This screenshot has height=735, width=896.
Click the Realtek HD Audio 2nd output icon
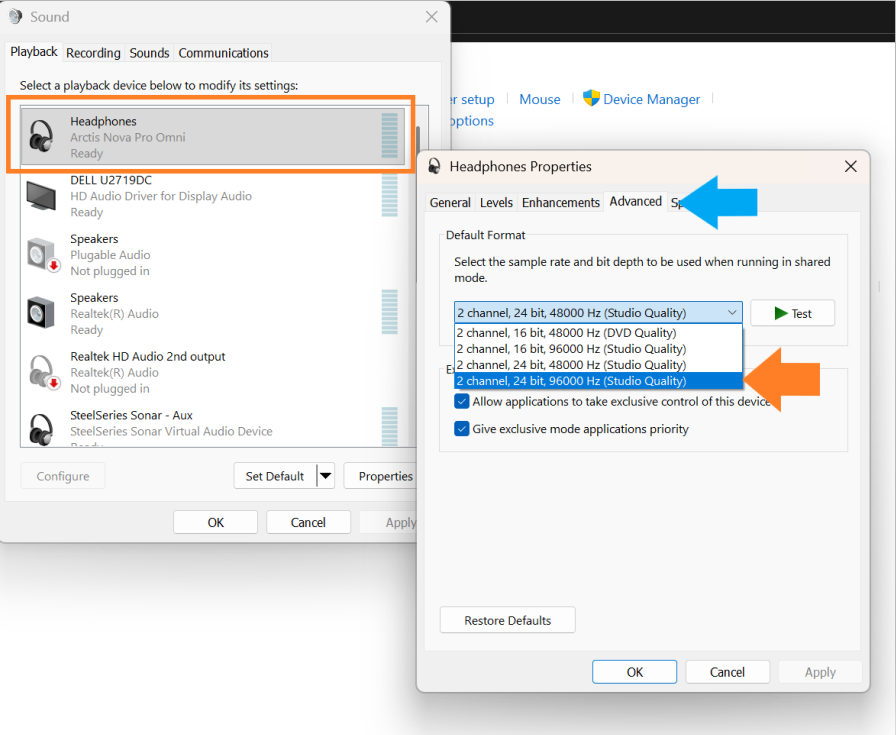(44, 372)
